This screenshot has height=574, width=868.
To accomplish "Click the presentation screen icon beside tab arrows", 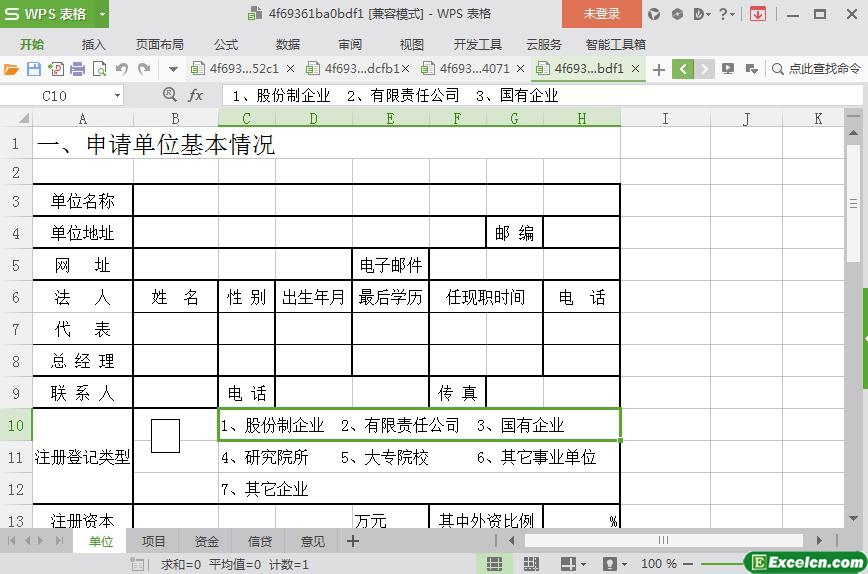I will pyautogui.click(x=728, y=69).
